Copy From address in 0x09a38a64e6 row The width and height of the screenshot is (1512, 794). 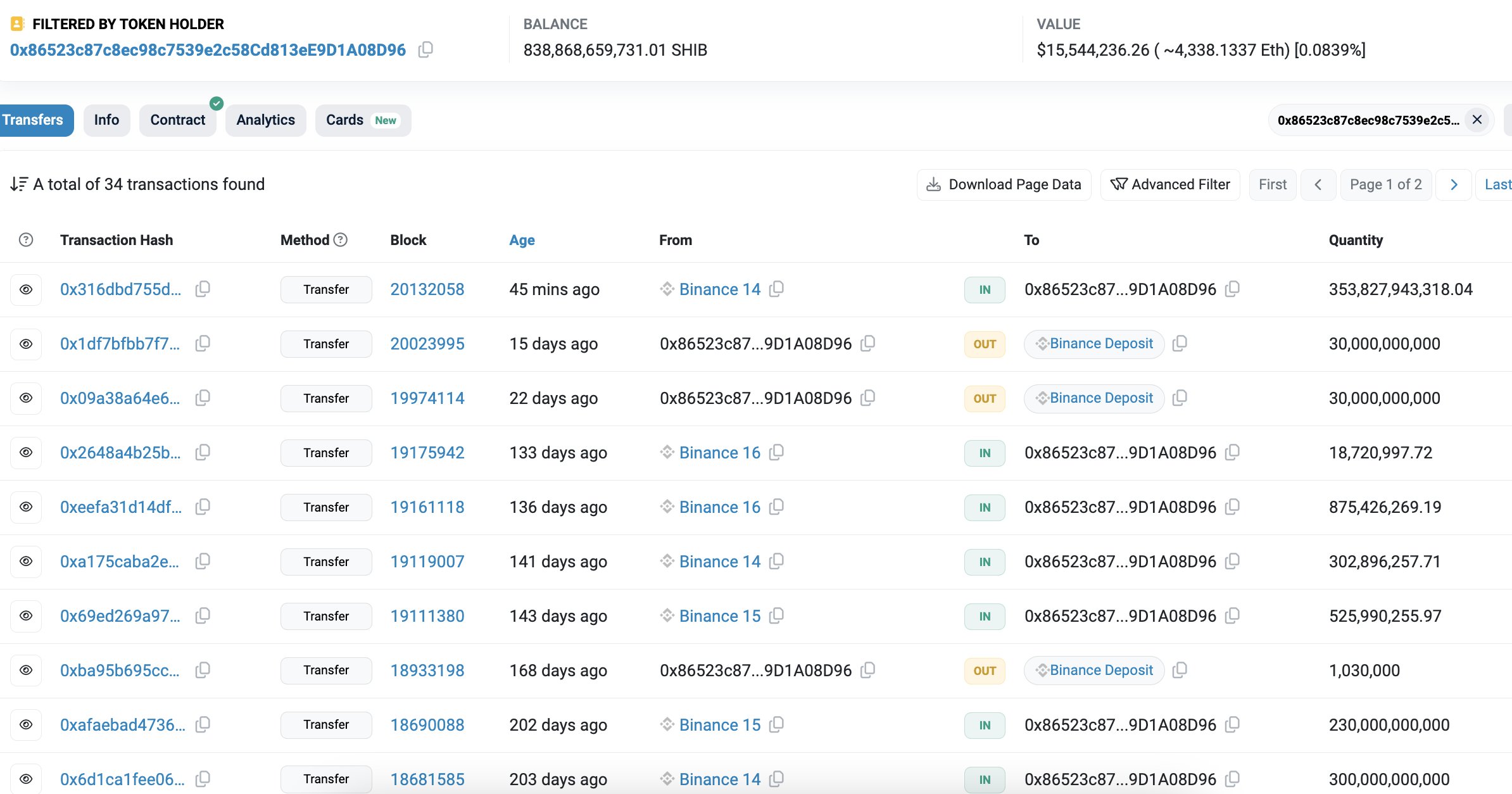coord(868,398)
